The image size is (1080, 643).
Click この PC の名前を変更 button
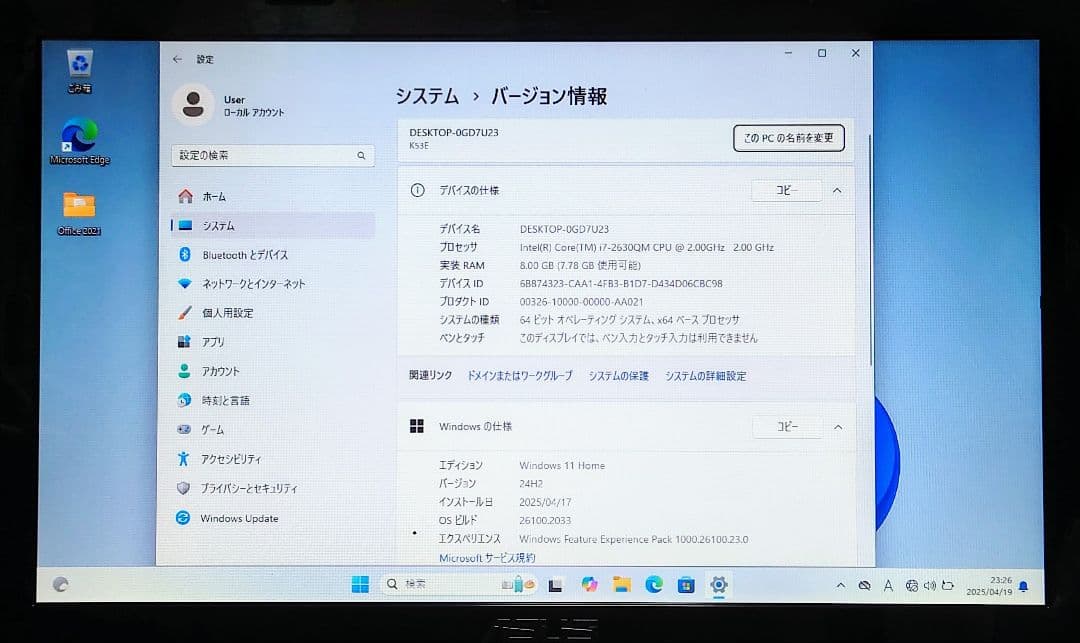point(789,138)
